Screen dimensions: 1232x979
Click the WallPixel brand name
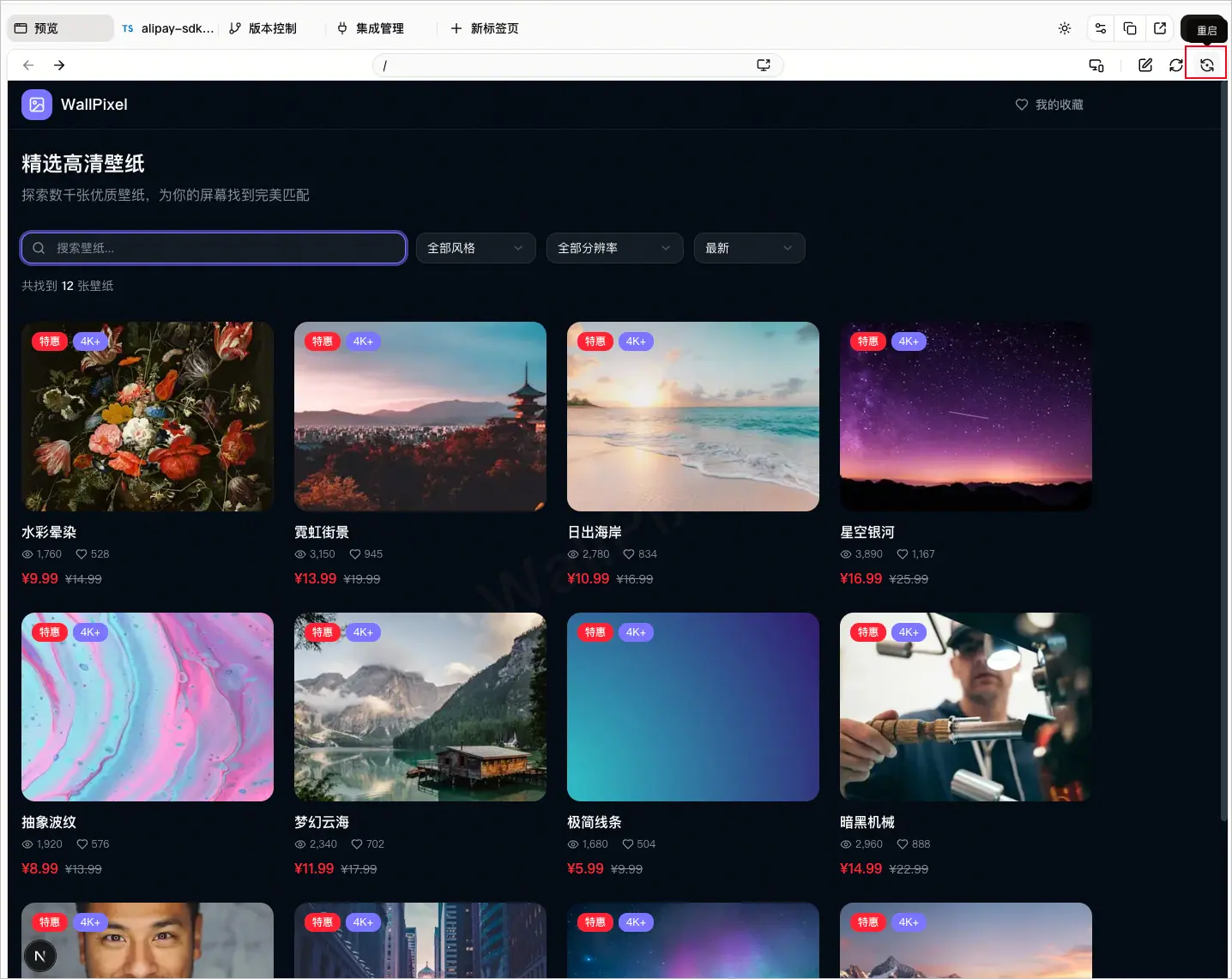[94, 105]
